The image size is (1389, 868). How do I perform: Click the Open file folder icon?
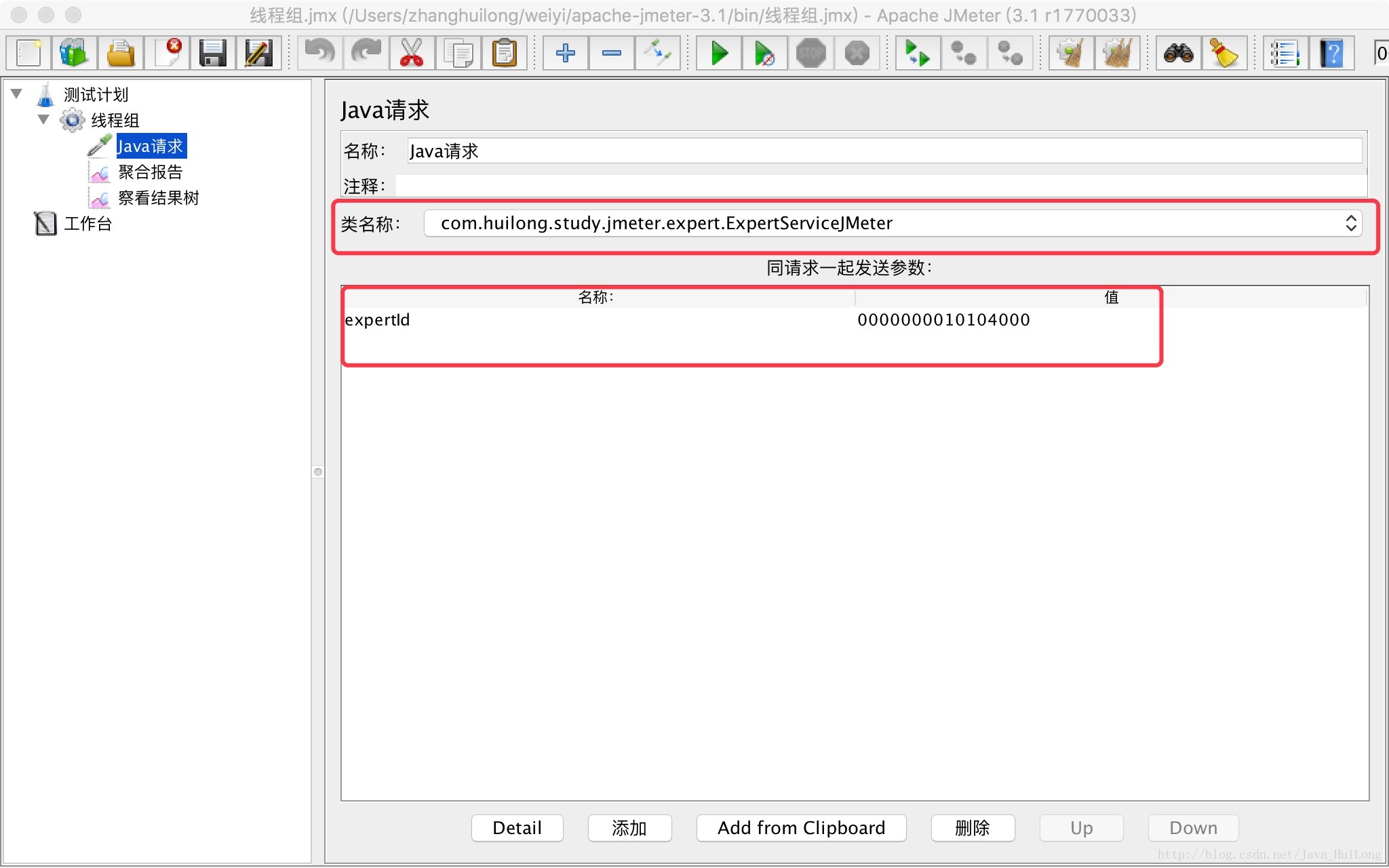point(121,53)
